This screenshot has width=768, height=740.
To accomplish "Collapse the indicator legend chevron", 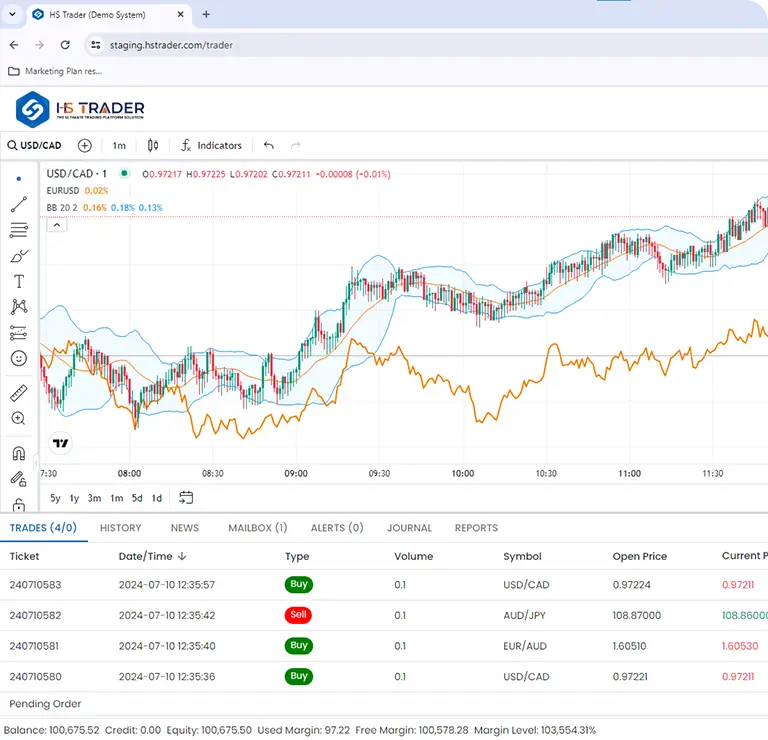I will (57, 225).
